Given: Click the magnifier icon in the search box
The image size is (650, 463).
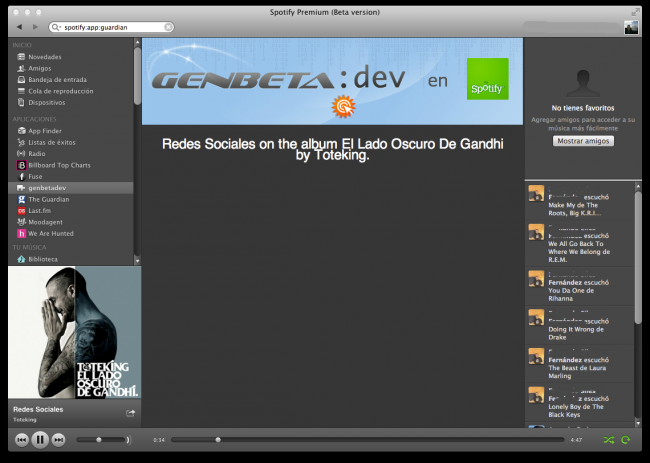Looking at the screenshot, I should click(55, 27).
